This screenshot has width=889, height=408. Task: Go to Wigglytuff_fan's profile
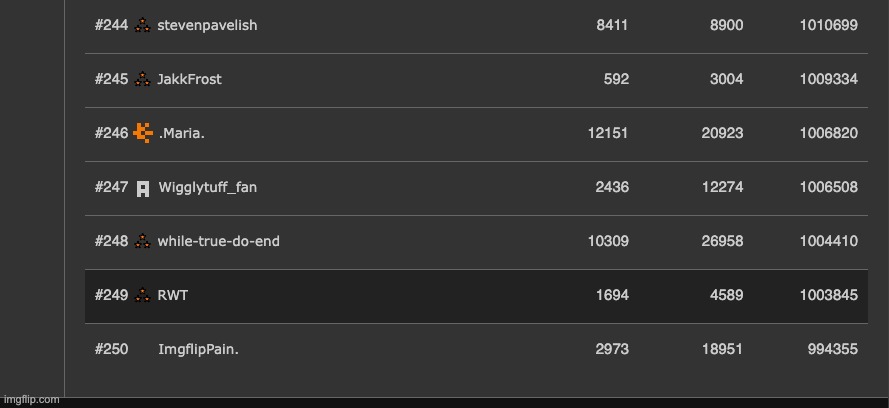207,188
